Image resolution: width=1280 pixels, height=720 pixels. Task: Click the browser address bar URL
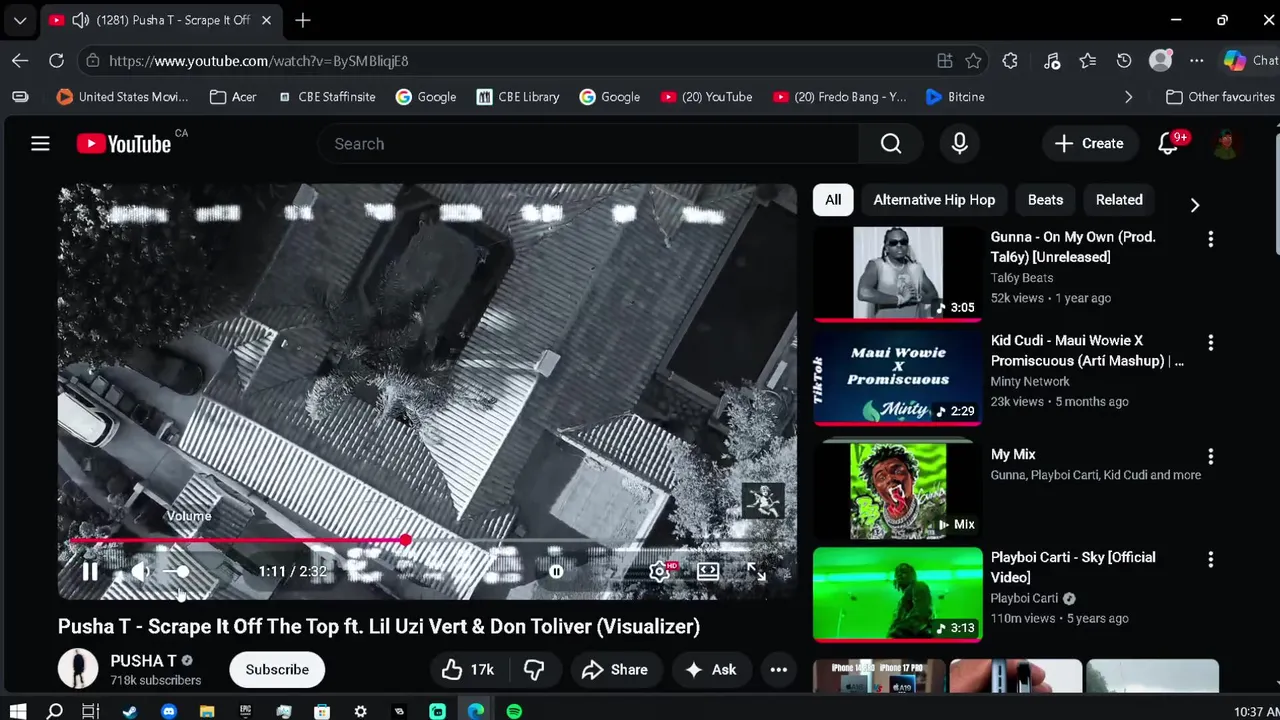pyautogui.click(x=258, y=61)
